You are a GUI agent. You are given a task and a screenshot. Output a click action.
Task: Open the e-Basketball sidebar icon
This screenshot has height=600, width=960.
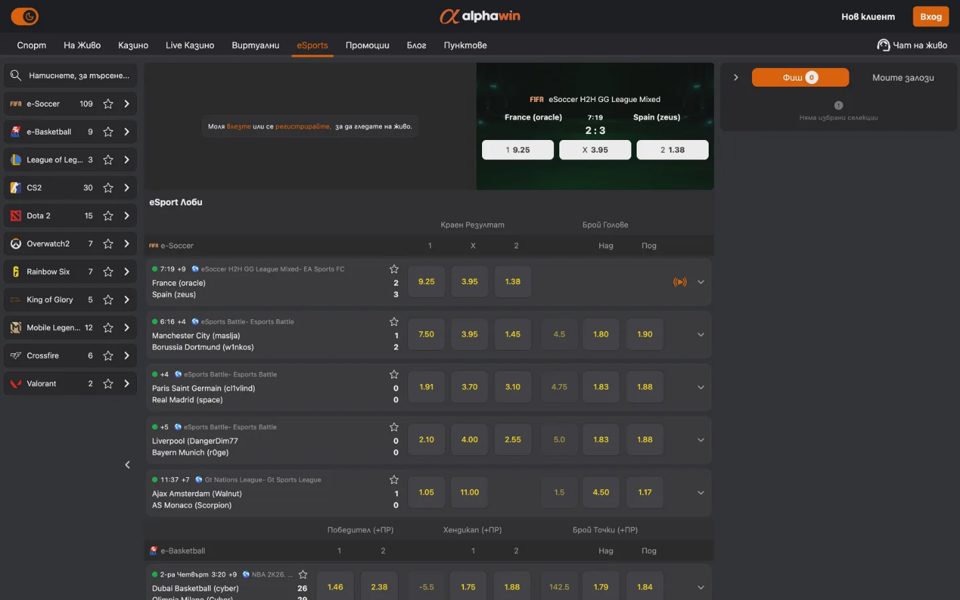pos(16,132)
